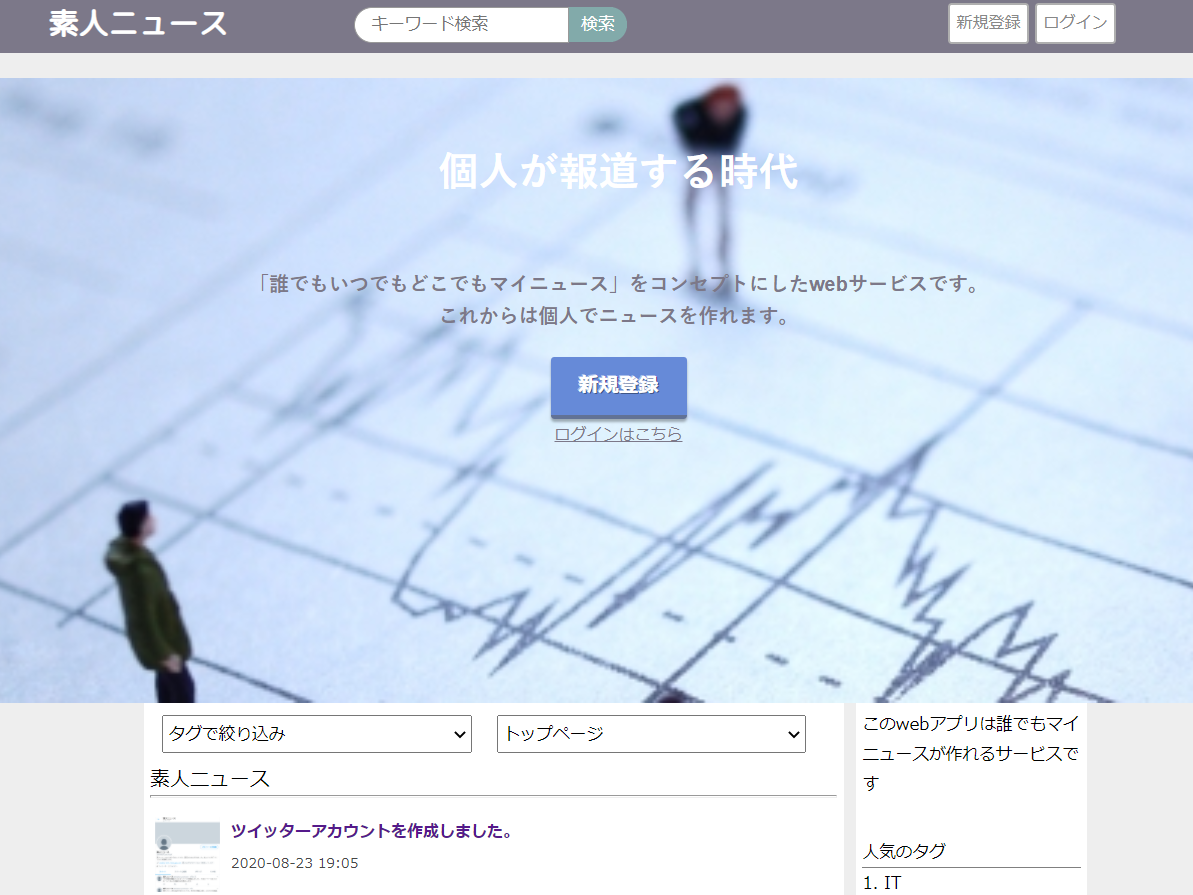Open 新規登録 in the top header

988,23
